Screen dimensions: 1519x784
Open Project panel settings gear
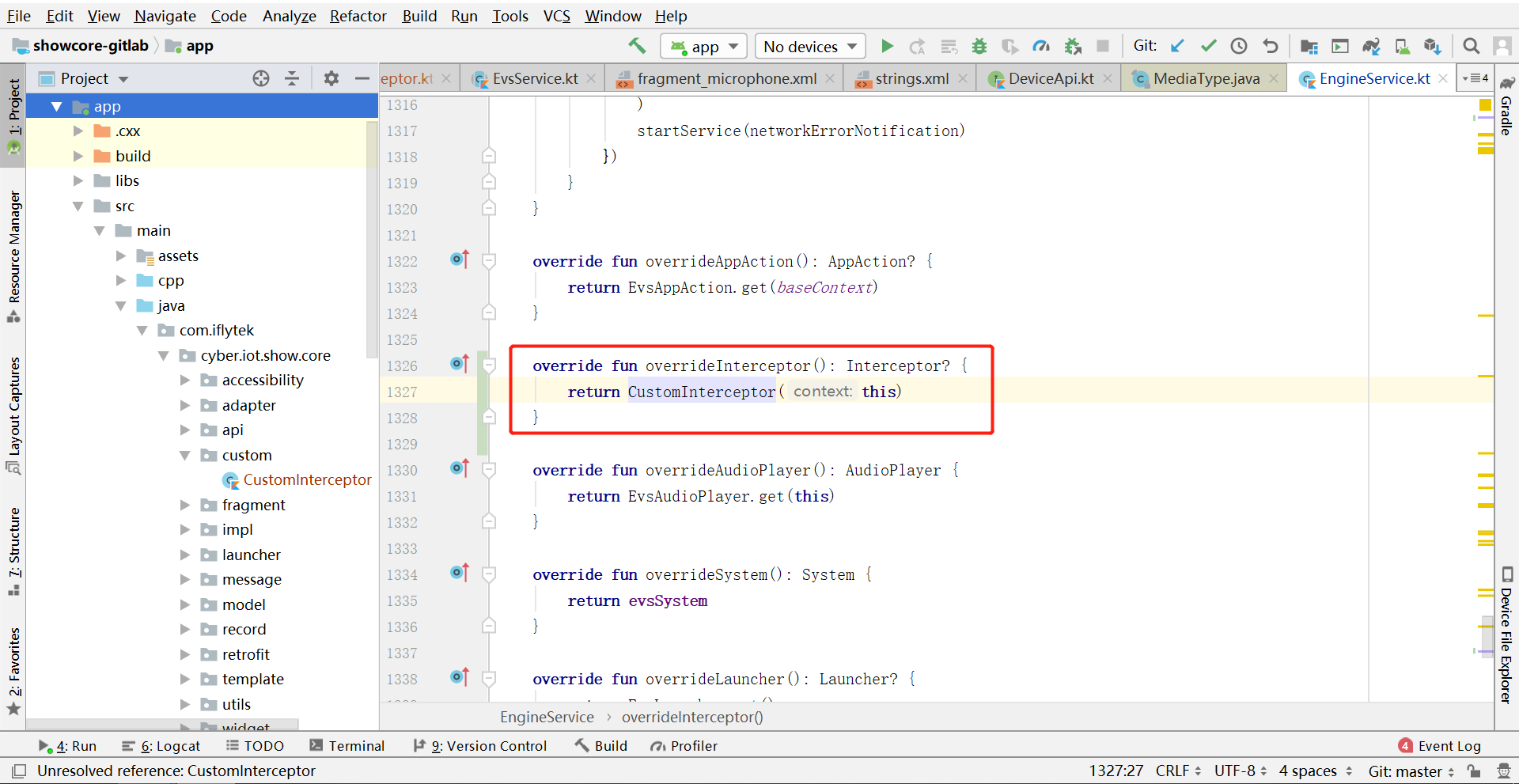331,78
